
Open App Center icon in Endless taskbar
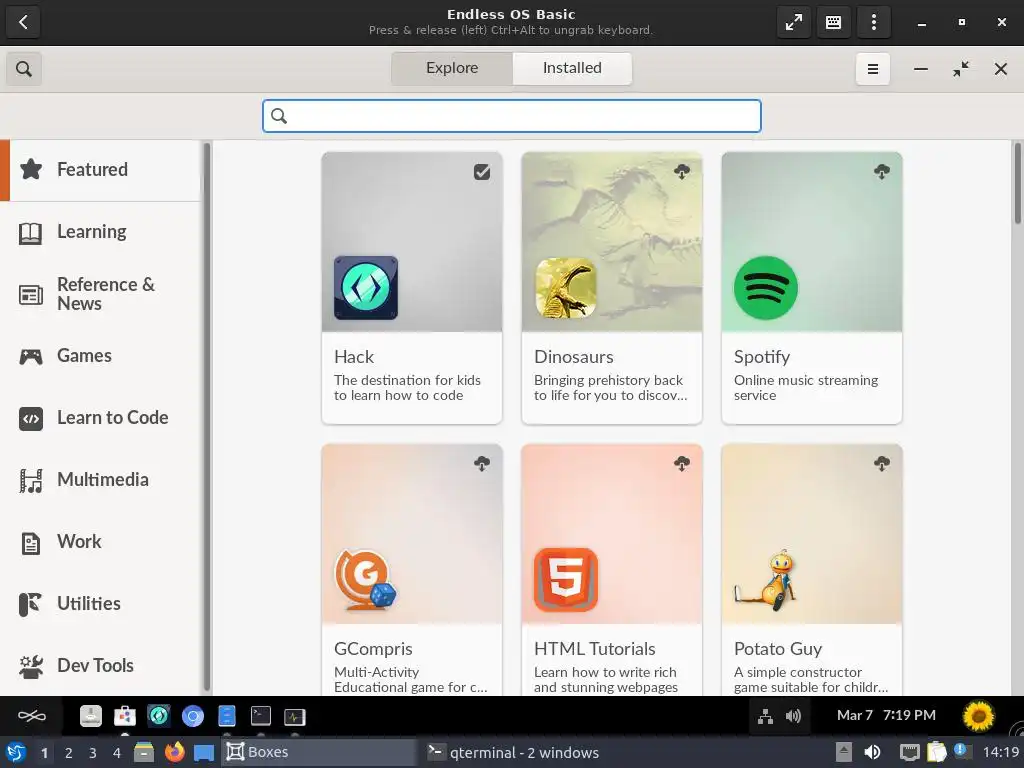pyautogui.click(x=125, y=716)
